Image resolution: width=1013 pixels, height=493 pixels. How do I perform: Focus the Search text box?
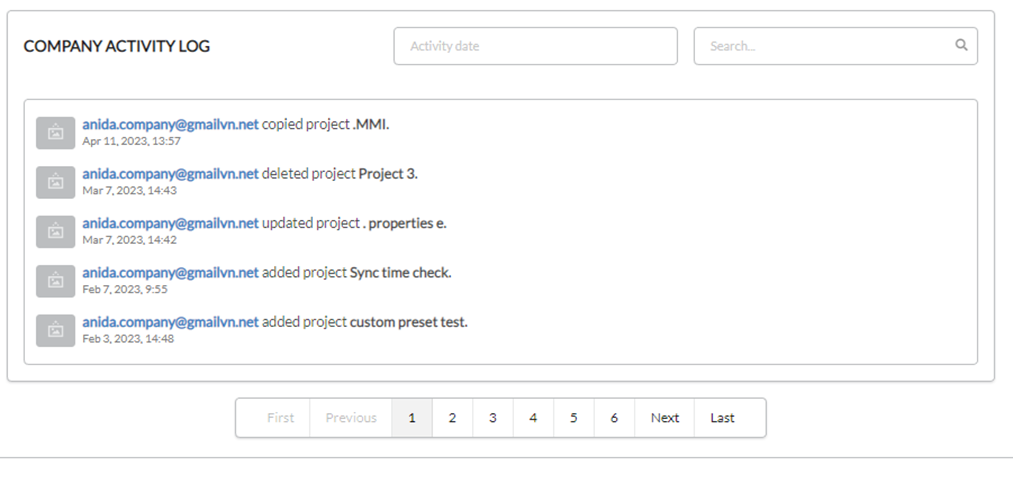(835, 46)
